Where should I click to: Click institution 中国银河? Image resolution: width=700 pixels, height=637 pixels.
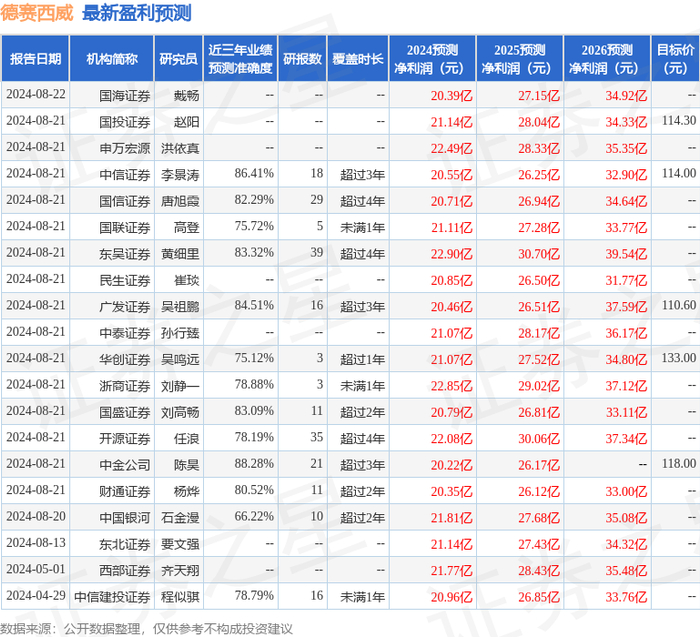(x=125, y=517)
